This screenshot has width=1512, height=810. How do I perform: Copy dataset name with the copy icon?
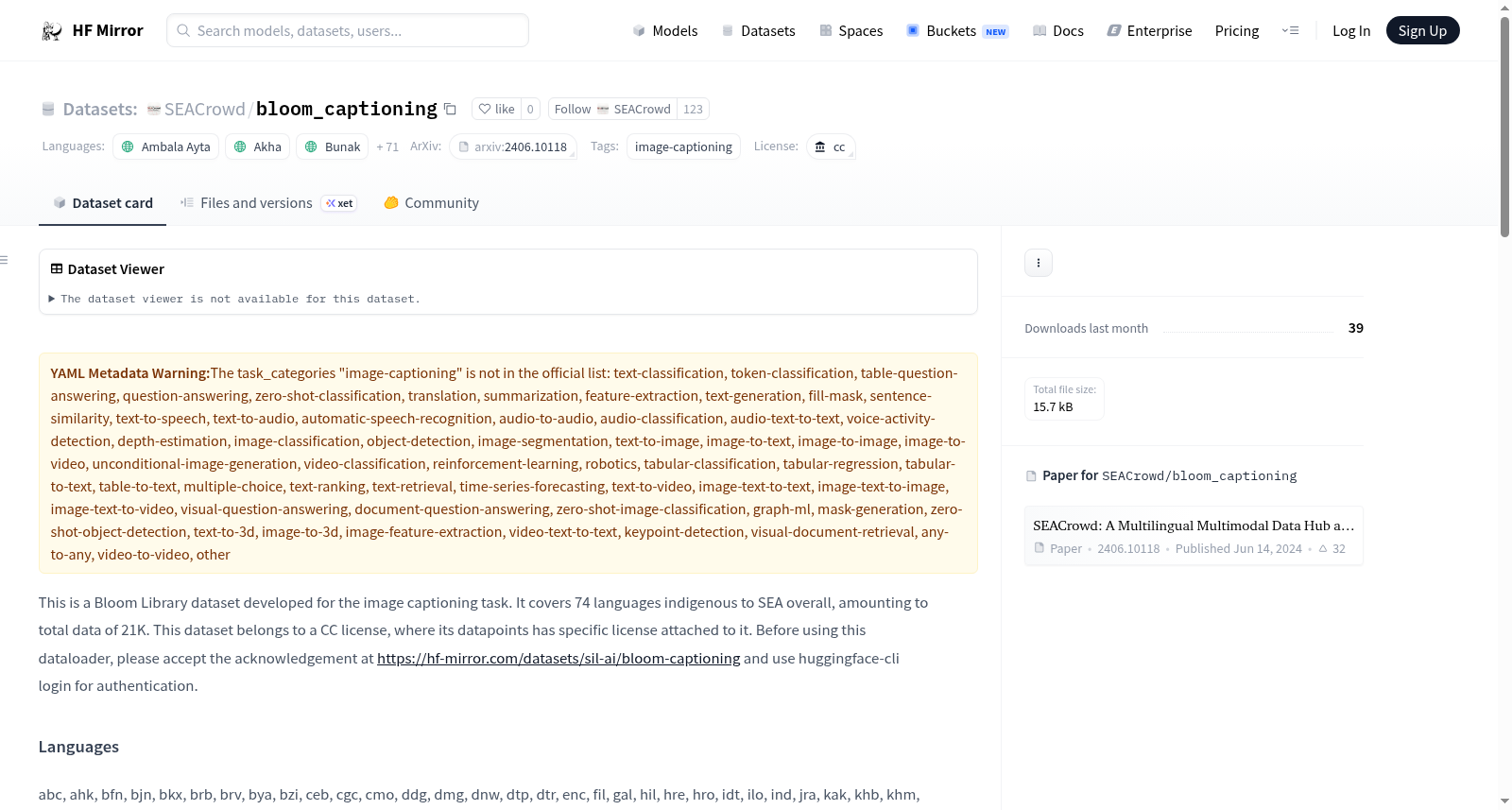coord(451,110)
